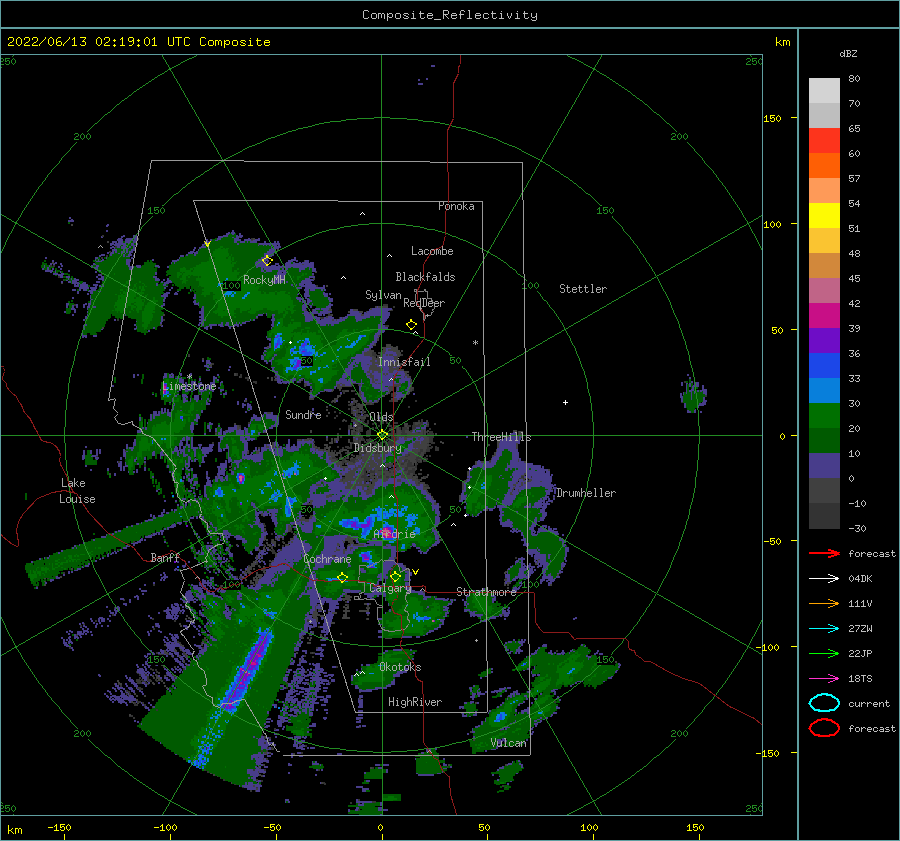Click the Didsbury city label
This screenshot has height=841, width=900.
pyautogui.click(x=378, y=448)
